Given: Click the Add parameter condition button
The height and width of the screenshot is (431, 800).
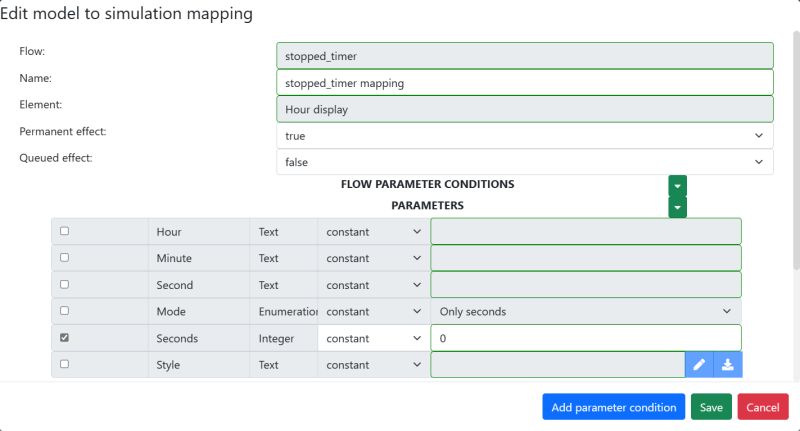Looking at the screenshot, I should click(x=614, y=408).
